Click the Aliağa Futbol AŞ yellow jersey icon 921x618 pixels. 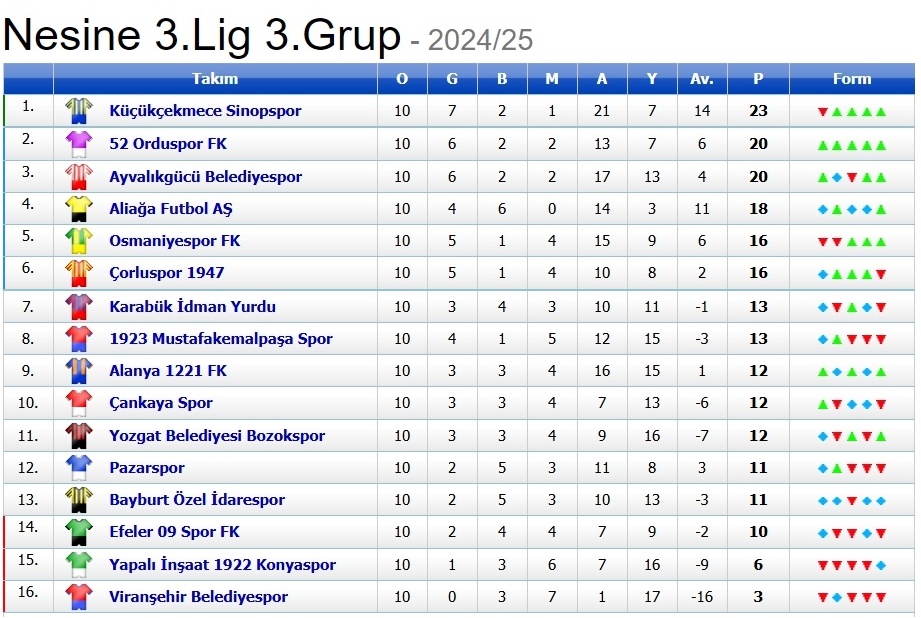pos(78,209)
